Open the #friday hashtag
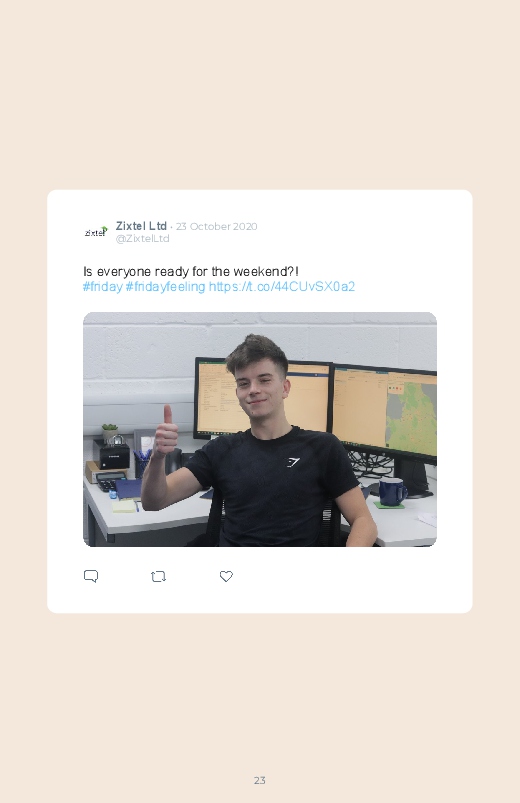 (102, 286)
